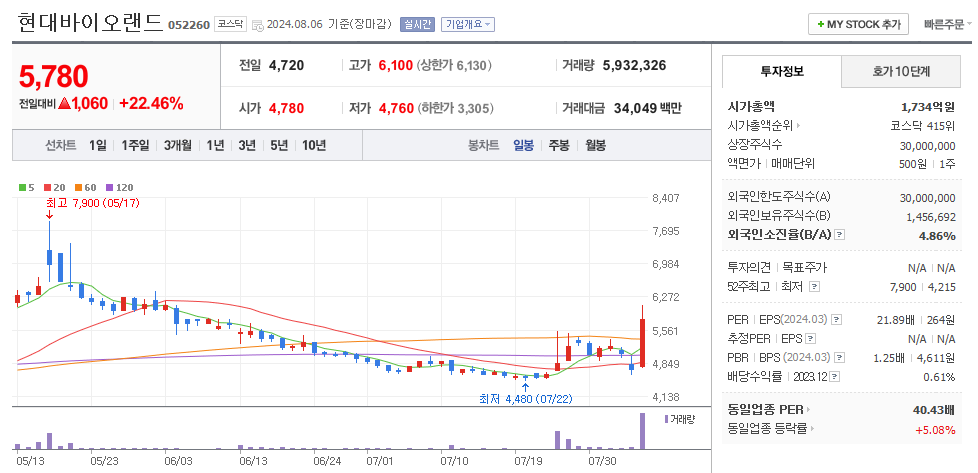Click the up triangle beside 1,060
The width and height of the screenshot is (978, 473).
coord(65,104)
